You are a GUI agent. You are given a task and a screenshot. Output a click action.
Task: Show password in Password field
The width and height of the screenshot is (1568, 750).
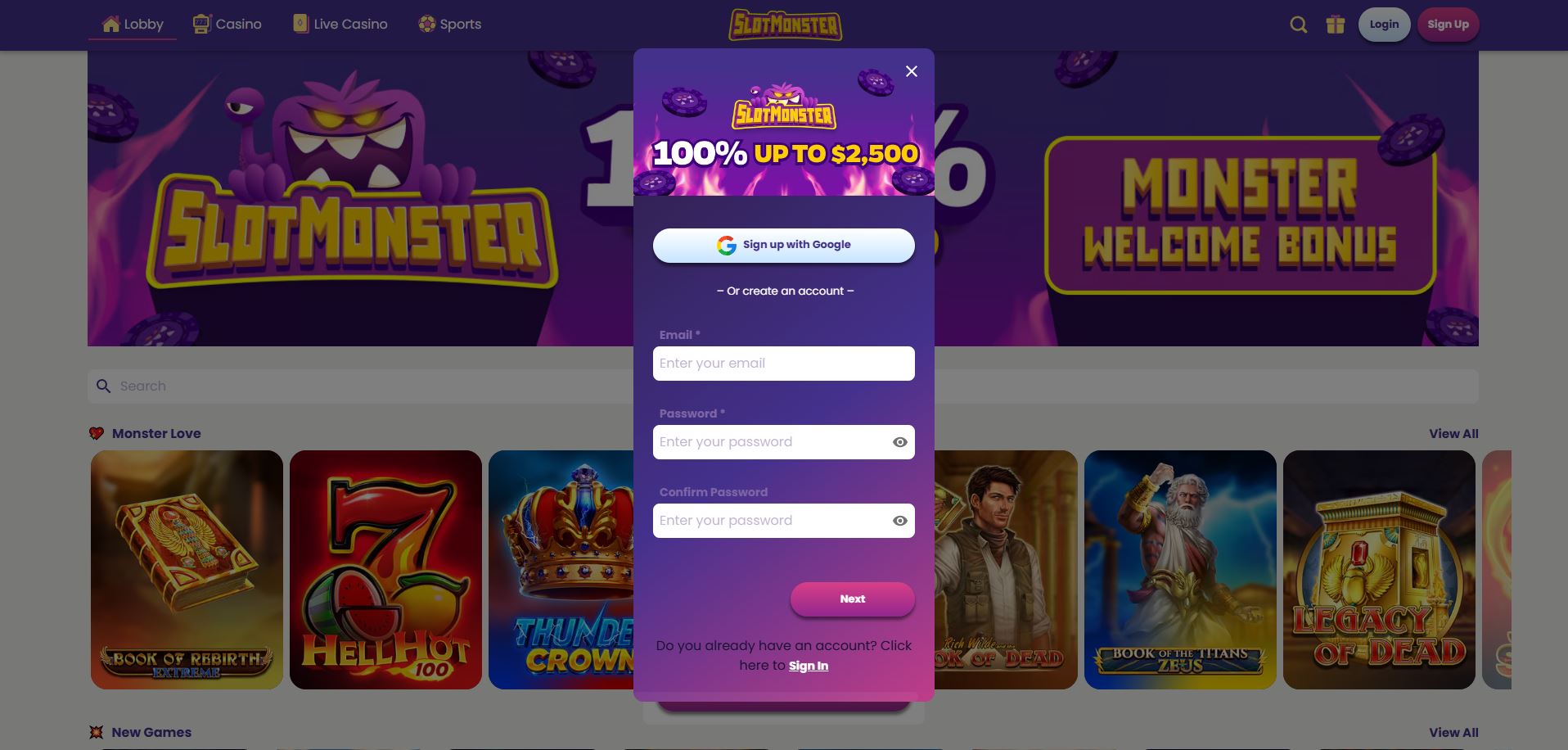(x=900, y=442)
